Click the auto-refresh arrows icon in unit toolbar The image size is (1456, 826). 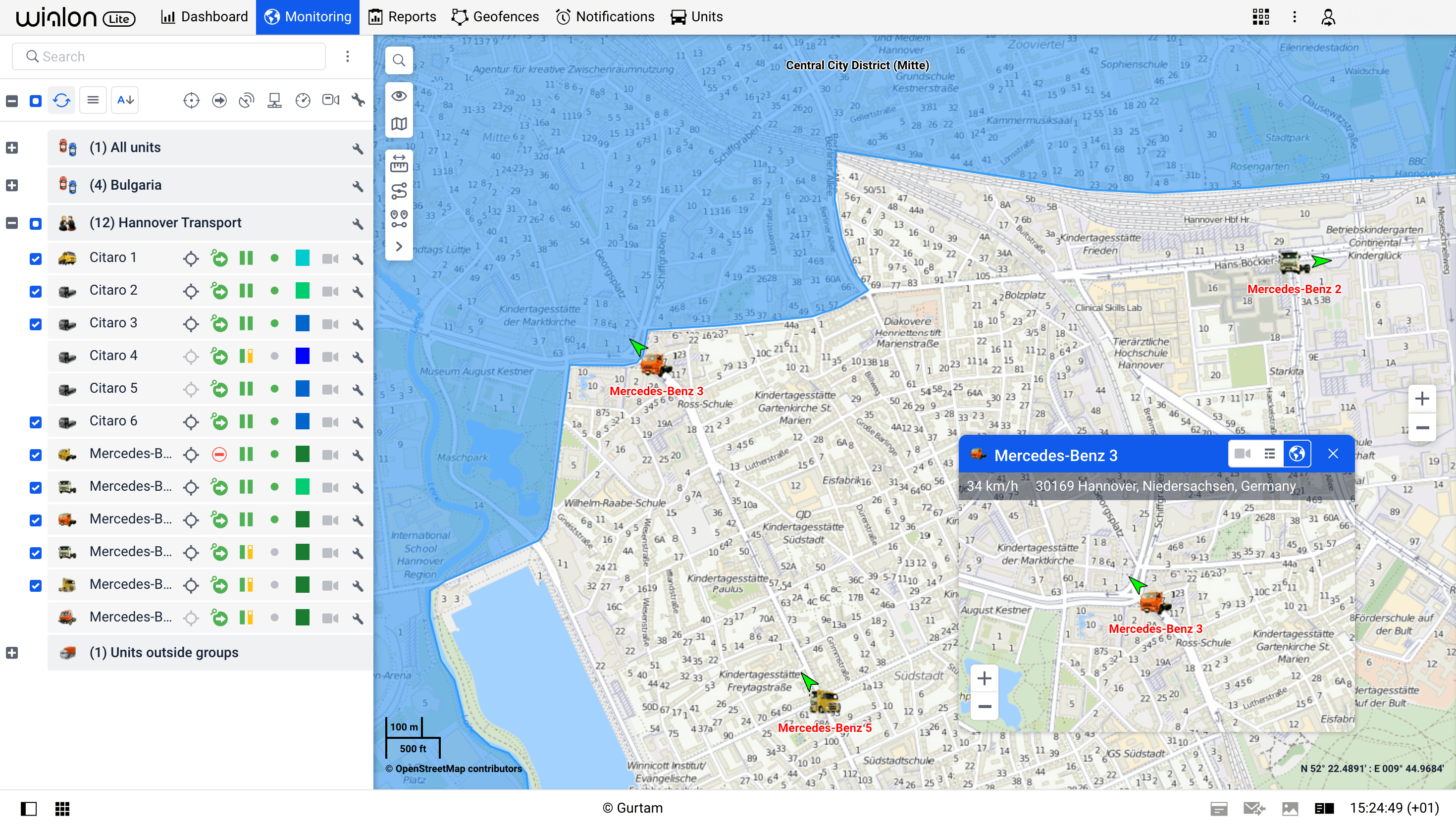[61, 101]
